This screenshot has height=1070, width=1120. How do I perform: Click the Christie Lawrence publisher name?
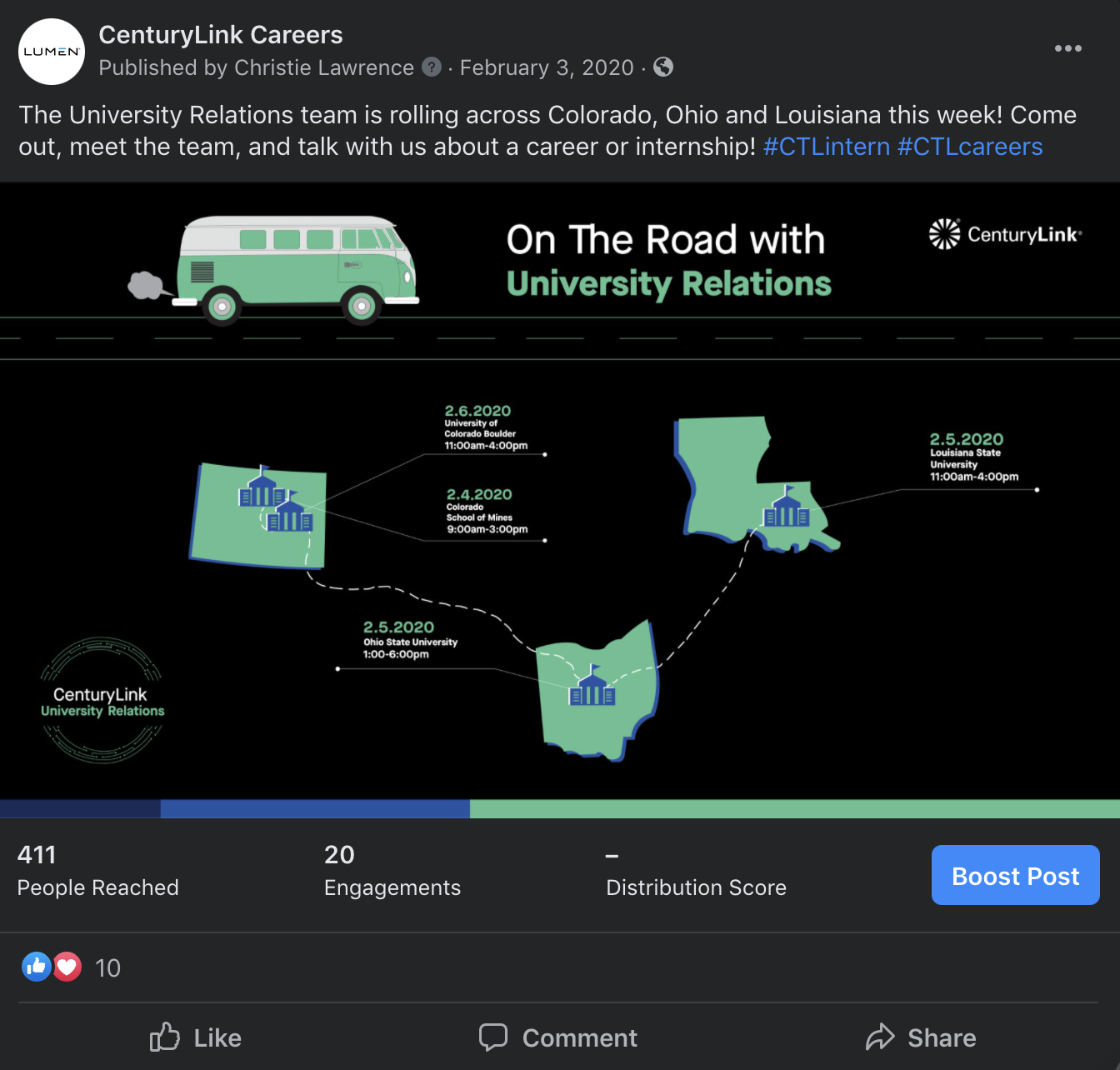(324, 67)
